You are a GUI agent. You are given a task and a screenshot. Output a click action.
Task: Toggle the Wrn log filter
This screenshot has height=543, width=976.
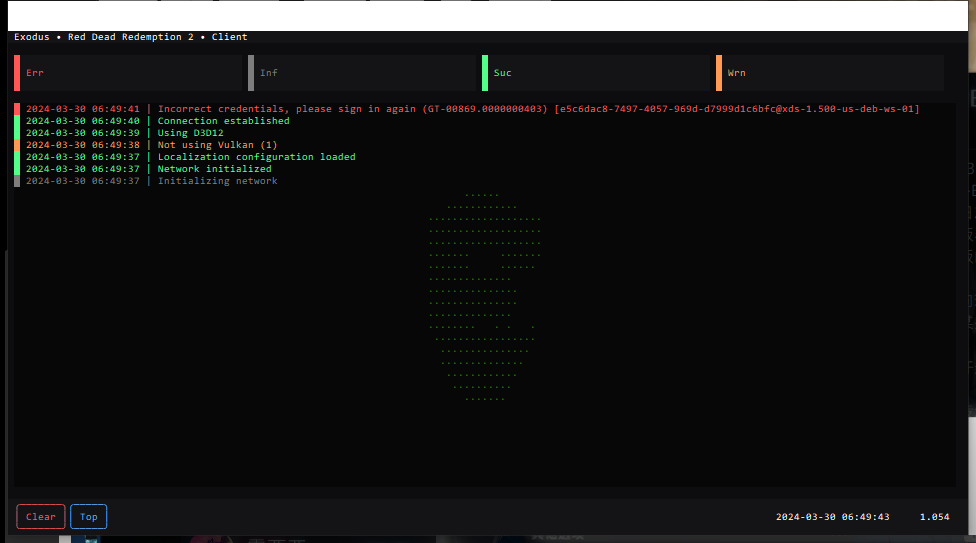(830, 73)
